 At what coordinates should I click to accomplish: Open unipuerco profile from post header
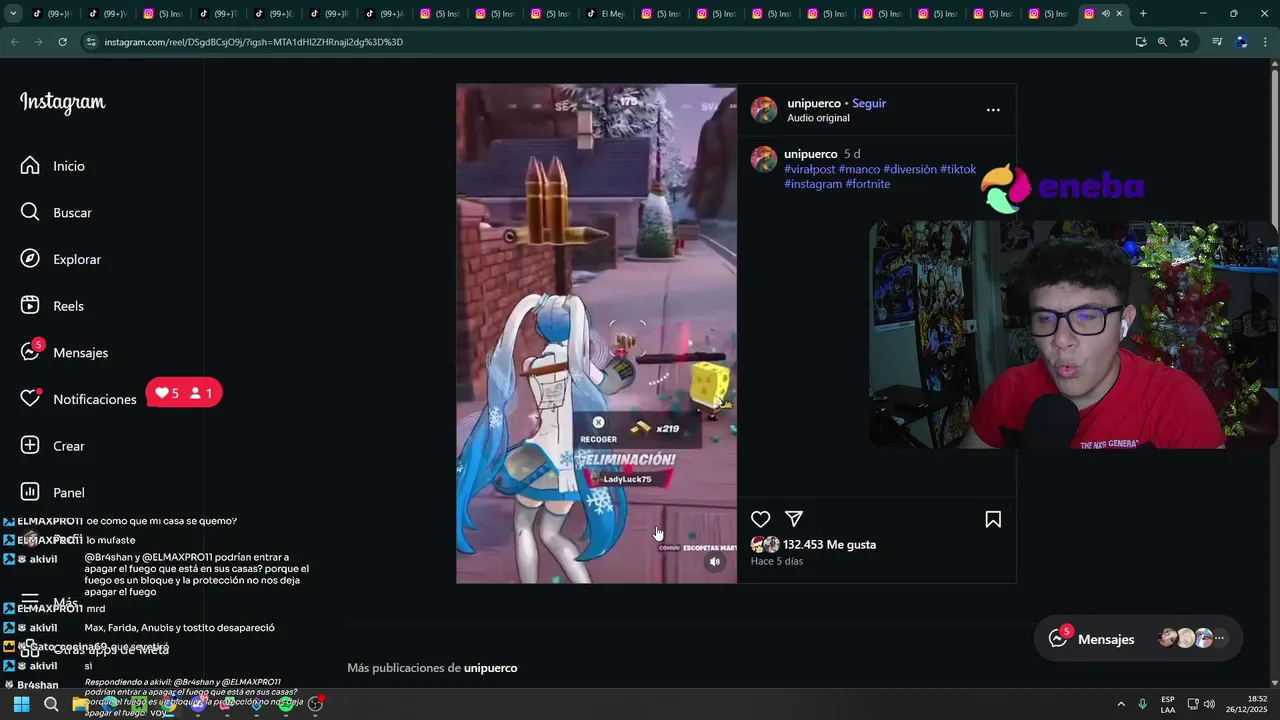click(x=814, y=103)
